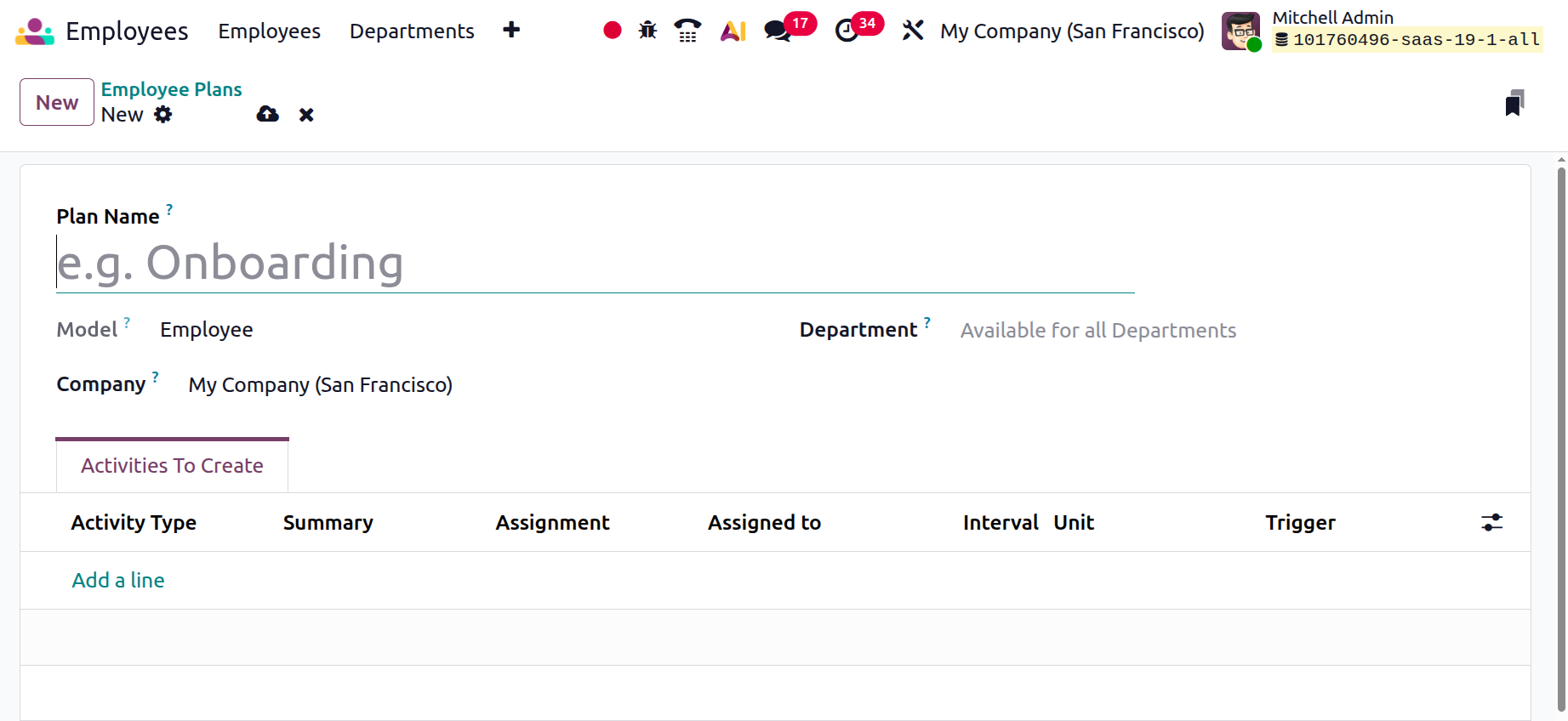The height and width of the screenshot is (721, 1568).
Task: Show the Department field help question mark
Action: [x=927, y=322]
